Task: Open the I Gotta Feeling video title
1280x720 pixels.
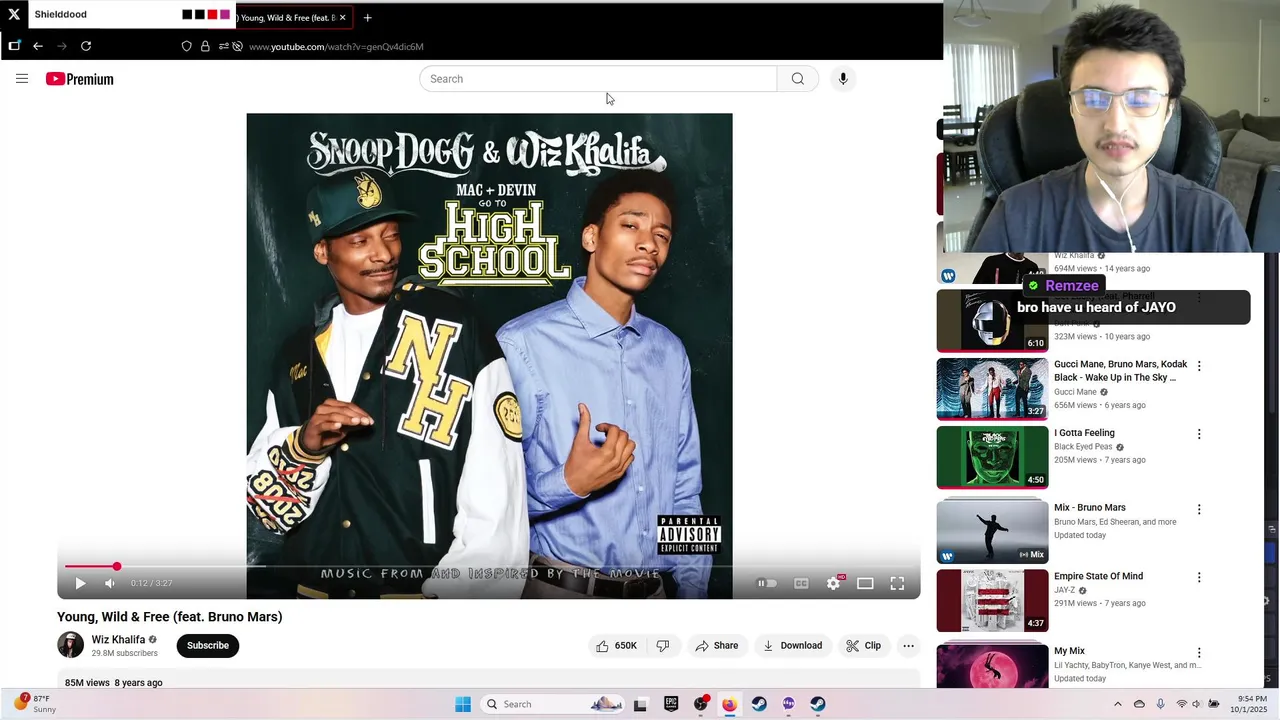Action: (1084, 433)
